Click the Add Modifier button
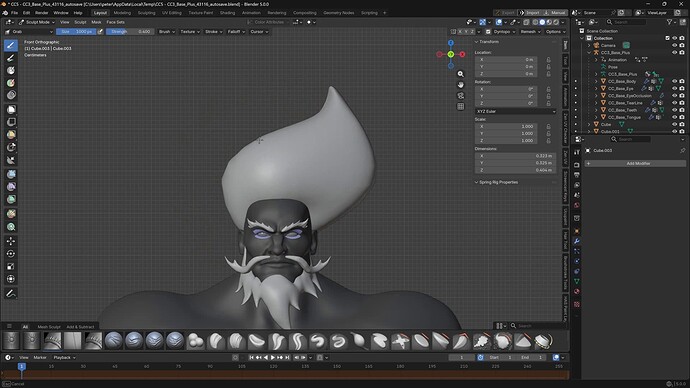 point(635,163)
